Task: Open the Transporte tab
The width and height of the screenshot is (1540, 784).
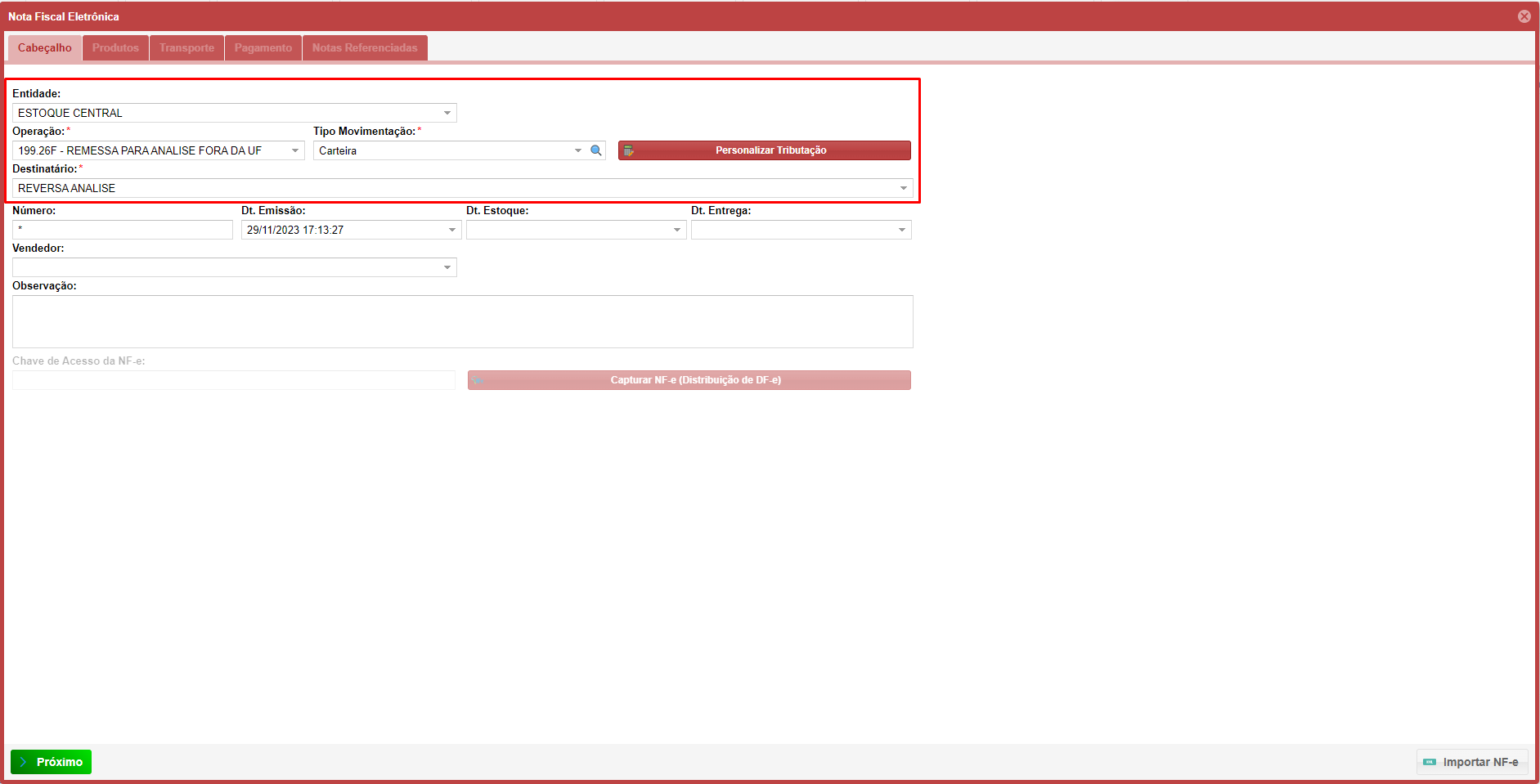Action: 186,47
